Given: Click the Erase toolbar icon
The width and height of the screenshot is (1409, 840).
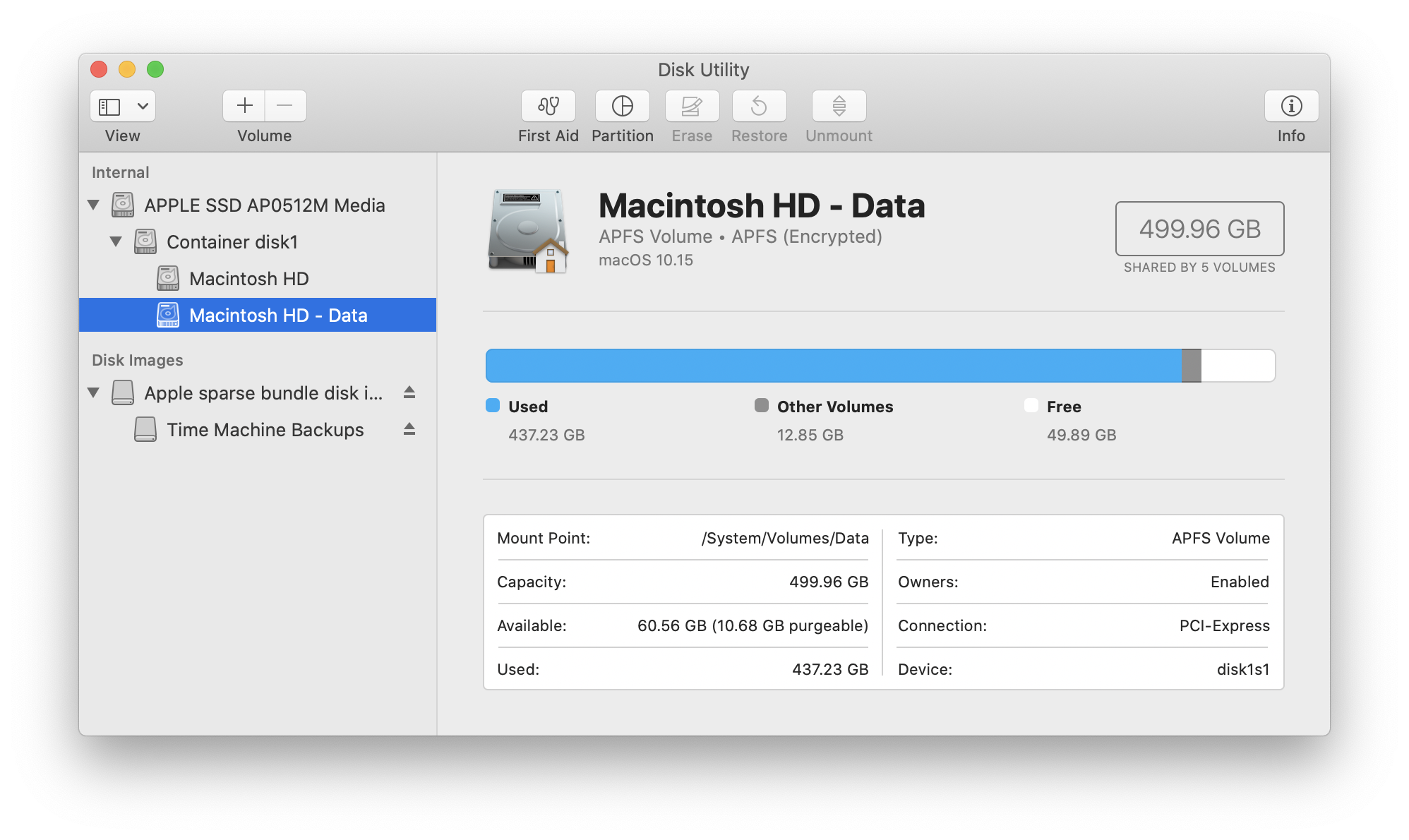Looking at the screenshot, I should 692,106.
